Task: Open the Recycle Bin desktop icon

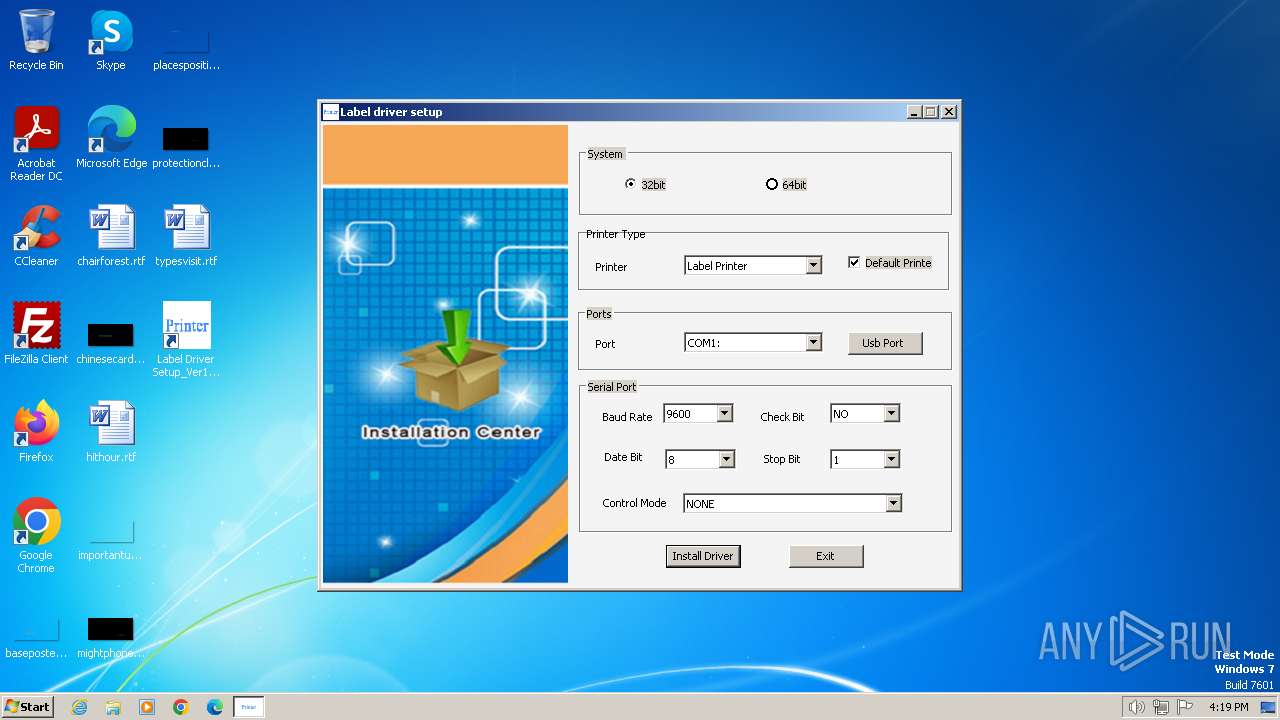Action: tap(36, 39)
